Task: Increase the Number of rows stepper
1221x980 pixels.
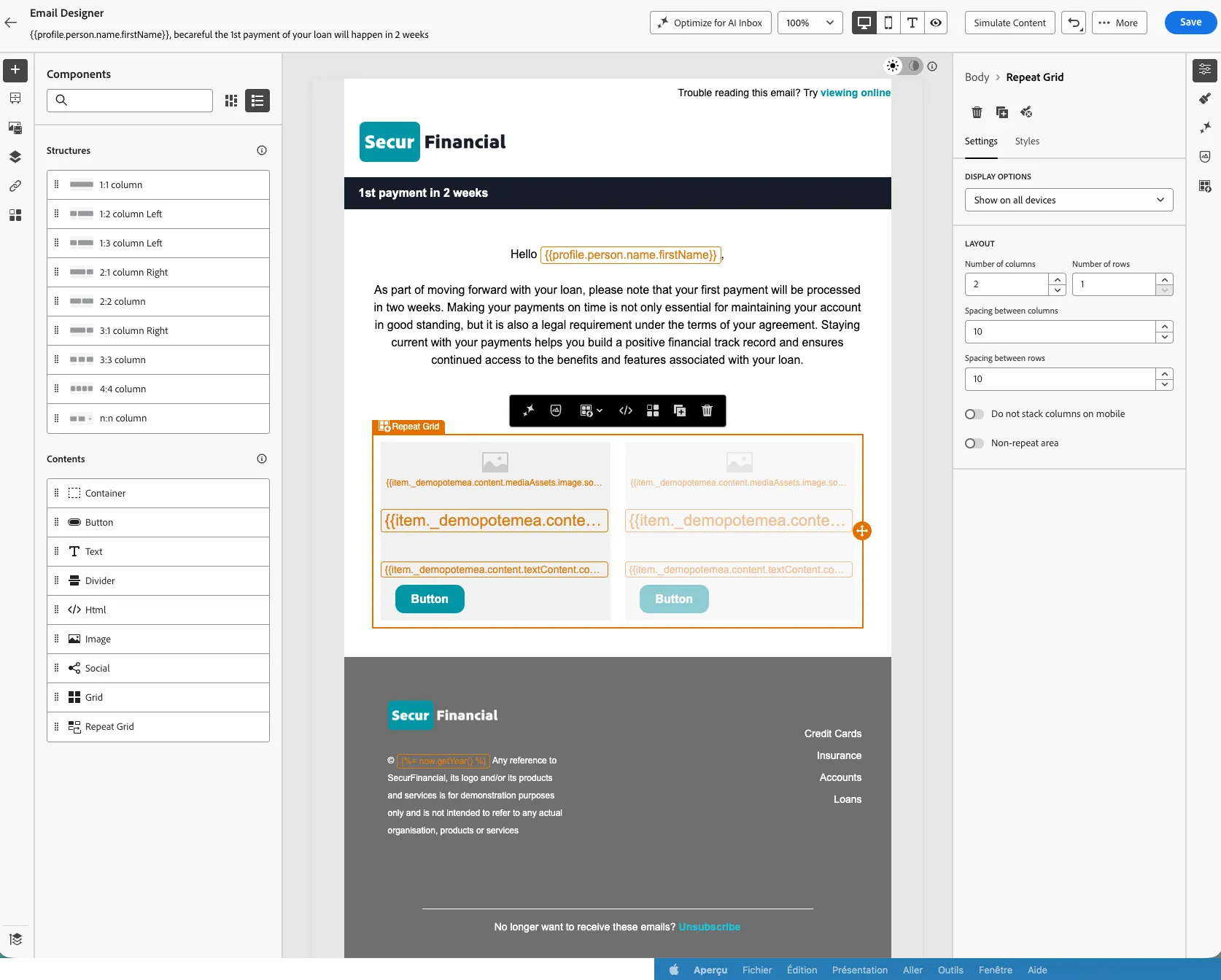Action: [1165, 279]
